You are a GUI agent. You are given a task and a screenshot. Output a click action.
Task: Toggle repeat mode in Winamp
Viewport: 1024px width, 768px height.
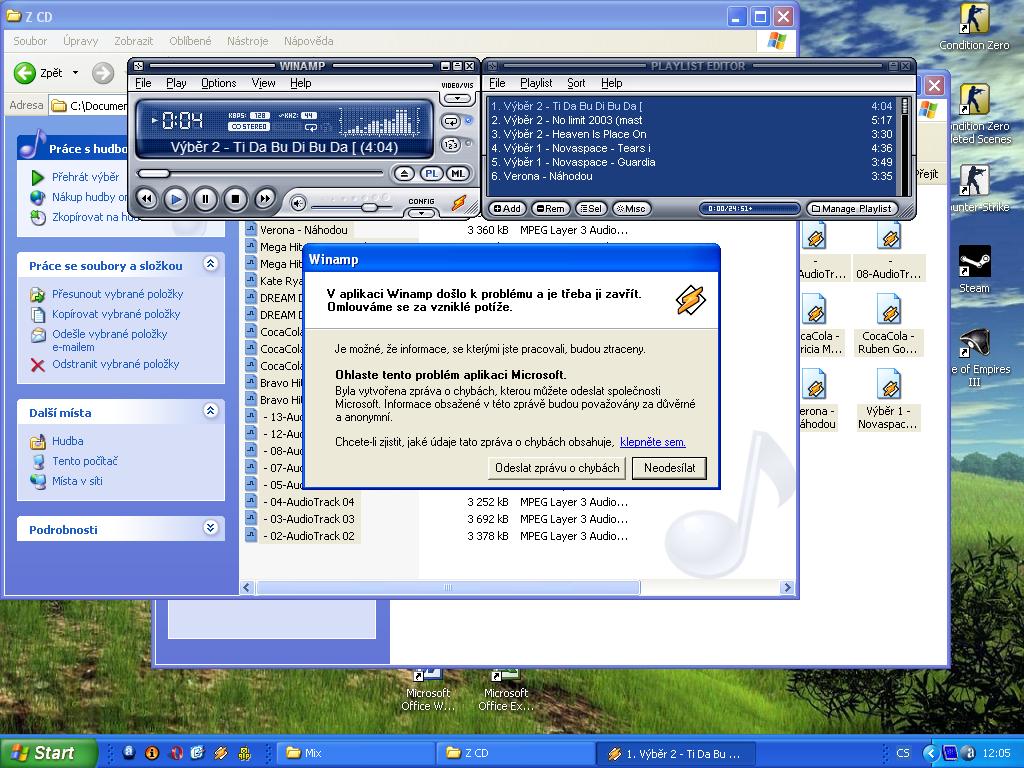tap(451, 121)
